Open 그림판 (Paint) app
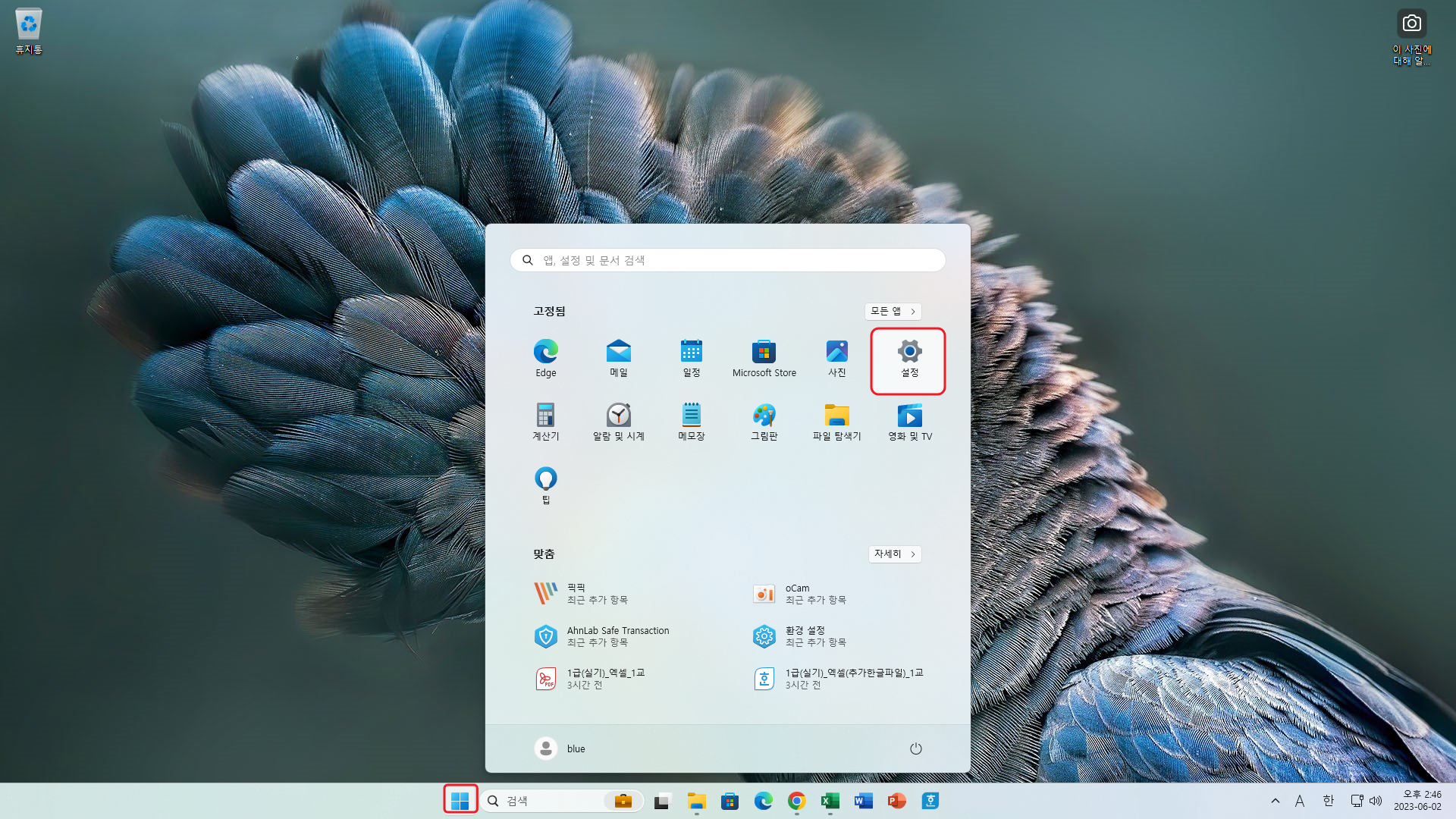The image size is (1456, 819). point(764,422)
